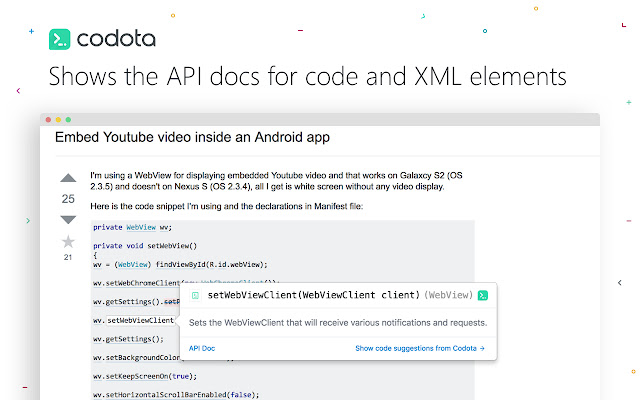Upvote the Youtube embed question
The image size is (640, 400).
point(68,178)
